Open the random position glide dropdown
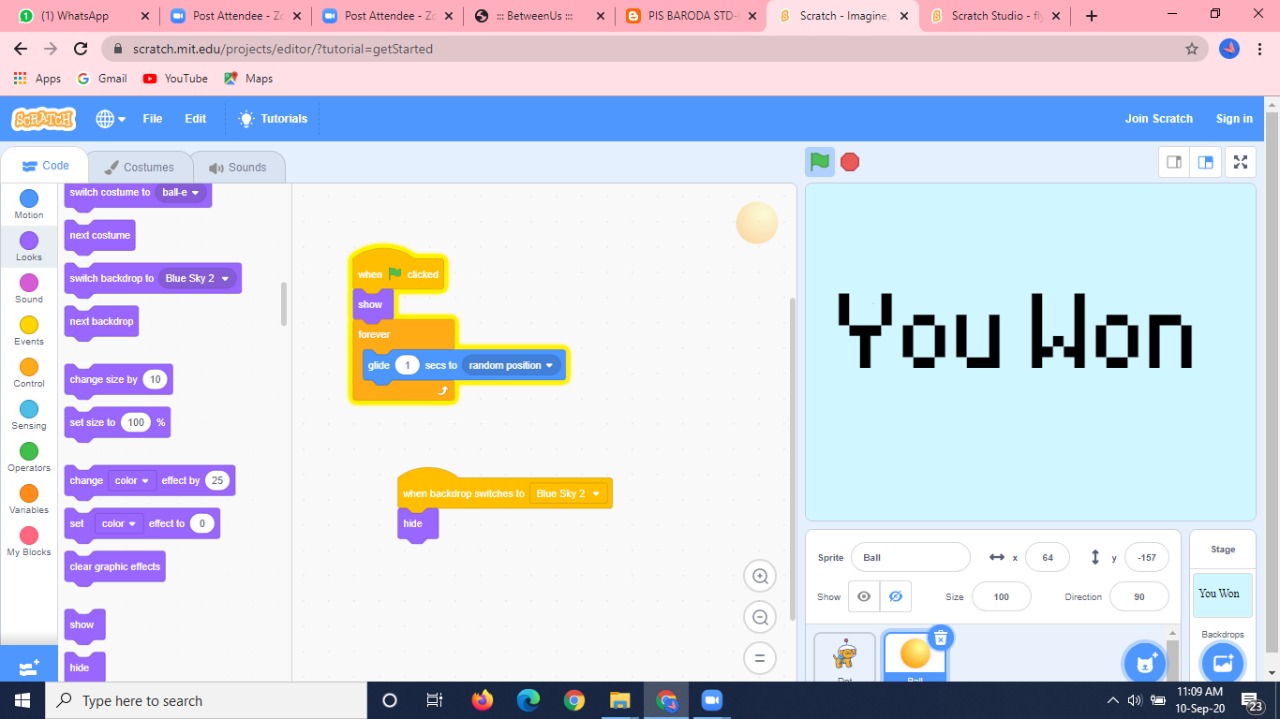 tap(512, 365)
